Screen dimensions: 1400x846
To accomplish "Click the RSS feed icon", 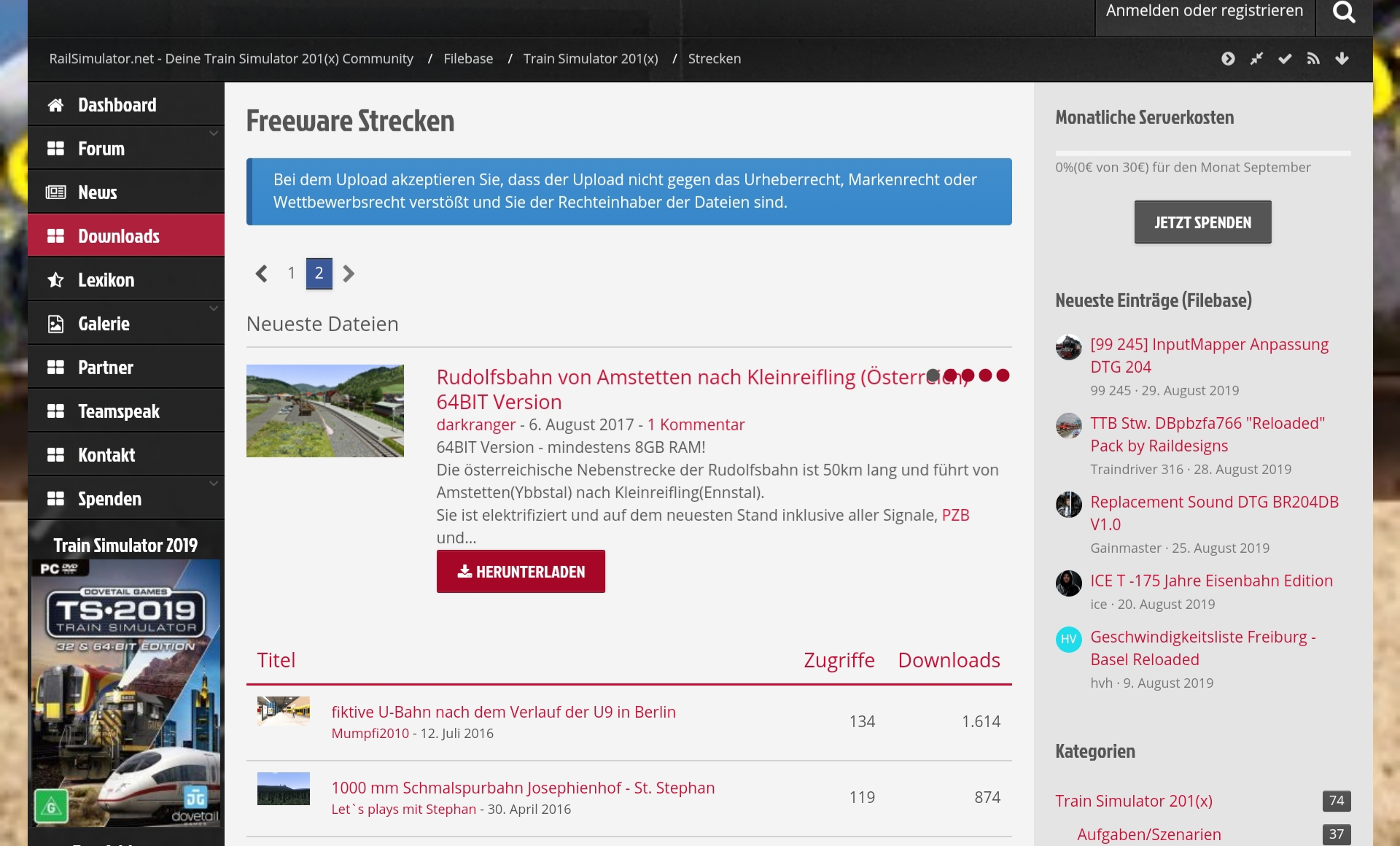I will (1313, 58).
